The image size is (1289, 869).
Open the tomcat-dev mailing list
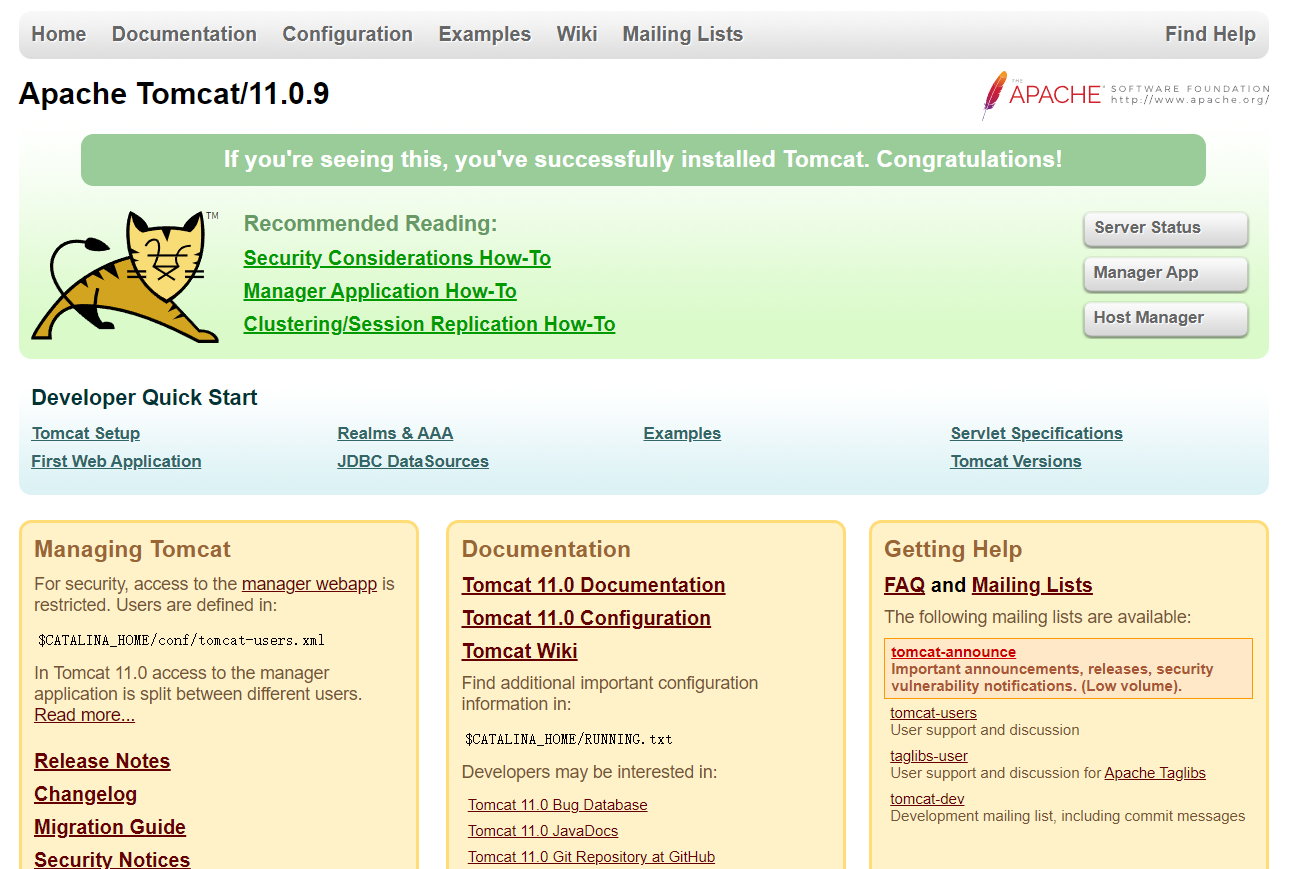pos(927,799)
